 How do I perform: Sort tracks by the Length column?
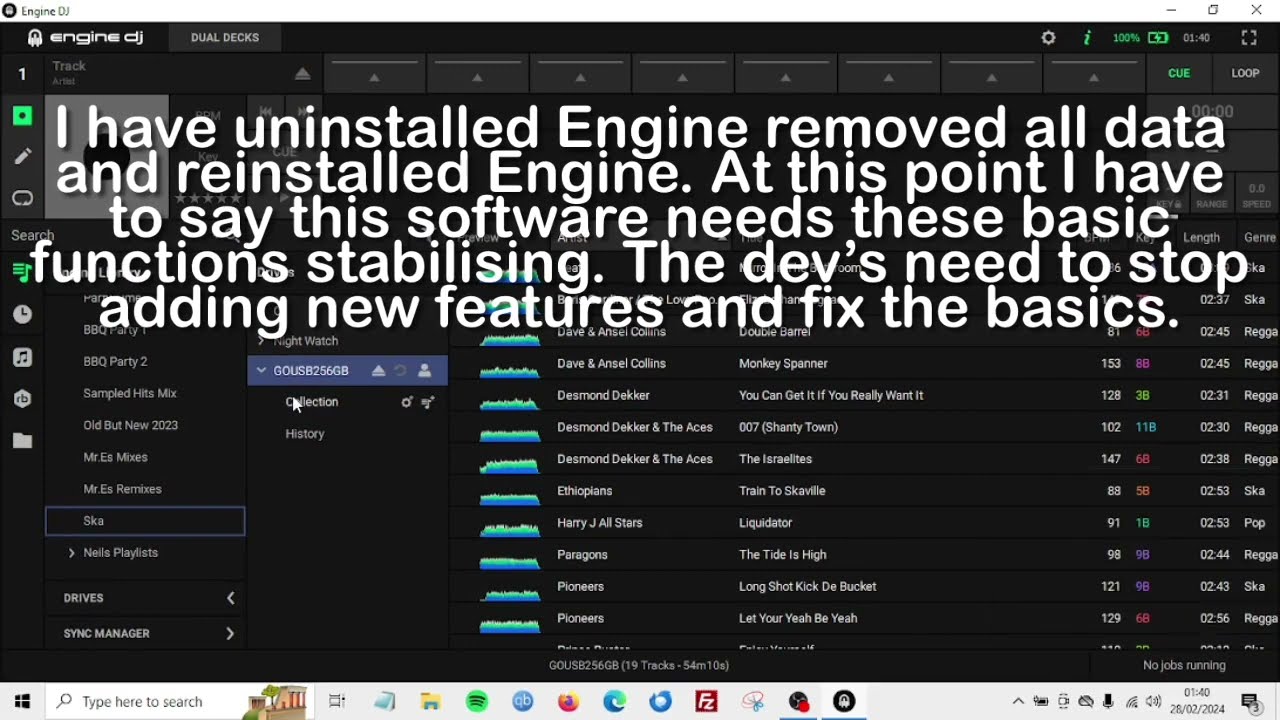1201,238
